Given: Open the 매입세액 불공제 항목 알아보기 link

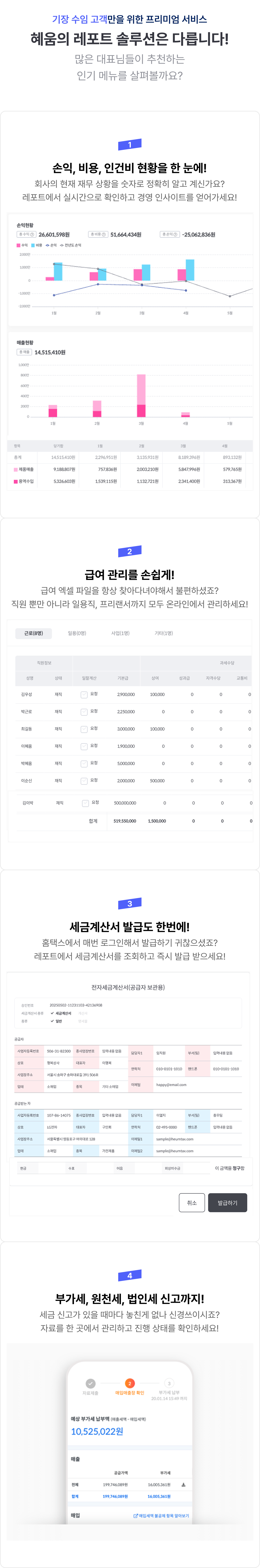Looking at the screenshot, I should coord(161,1516).
